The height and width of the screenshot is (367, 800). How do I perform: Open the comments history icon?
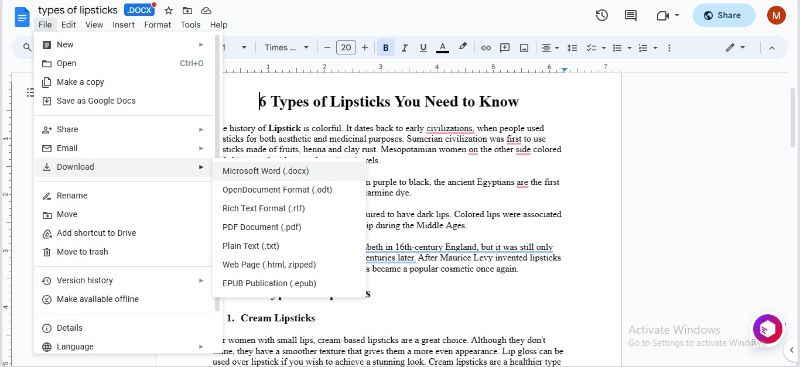[x=631, y=15]
